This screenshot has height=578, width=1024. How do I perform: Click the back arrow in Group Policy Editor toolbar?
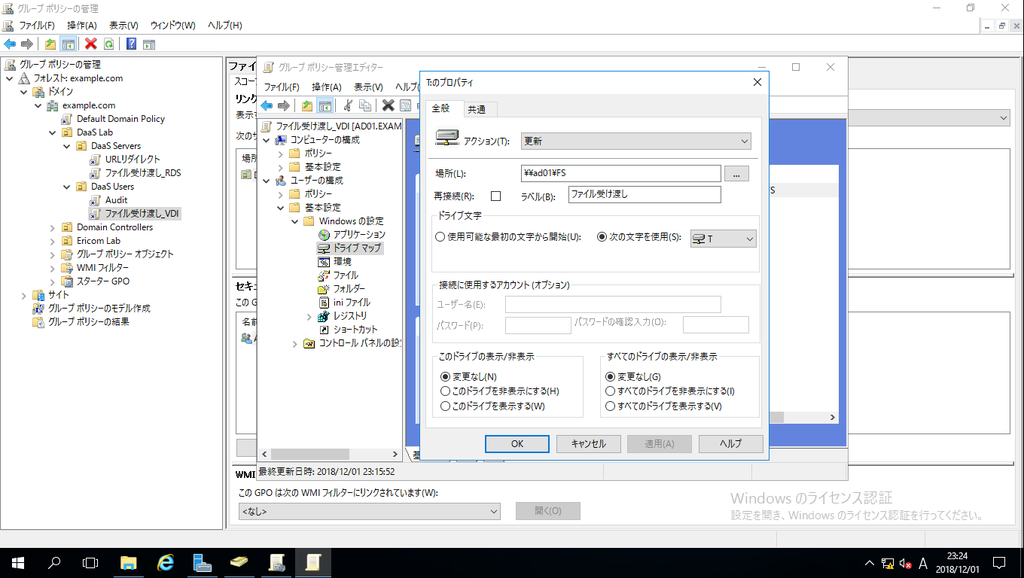click(266, 105)
